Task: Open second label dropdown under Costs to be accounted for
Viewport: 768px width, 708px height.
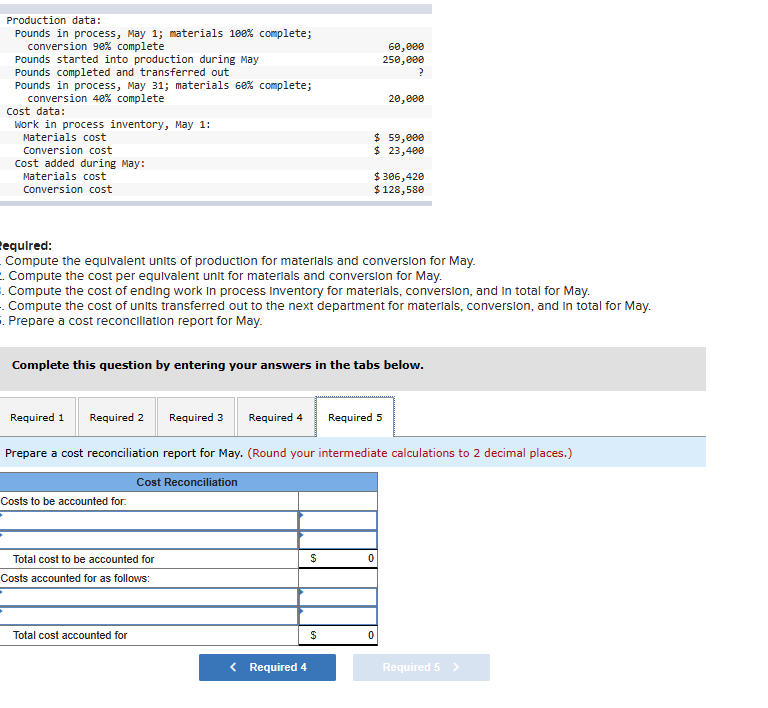Action: point(149,540)
